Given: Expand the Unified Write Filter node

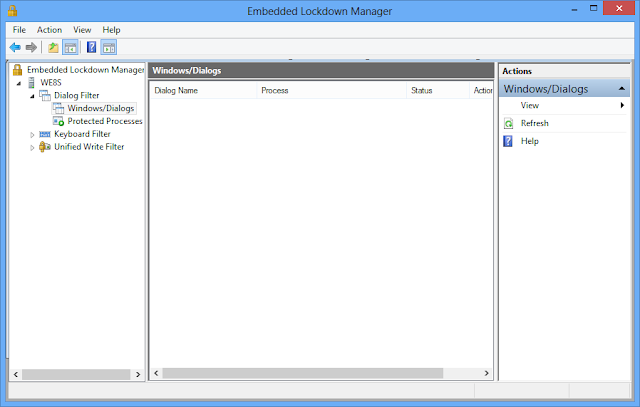Looking at the screenshot, I should (32, 147).
